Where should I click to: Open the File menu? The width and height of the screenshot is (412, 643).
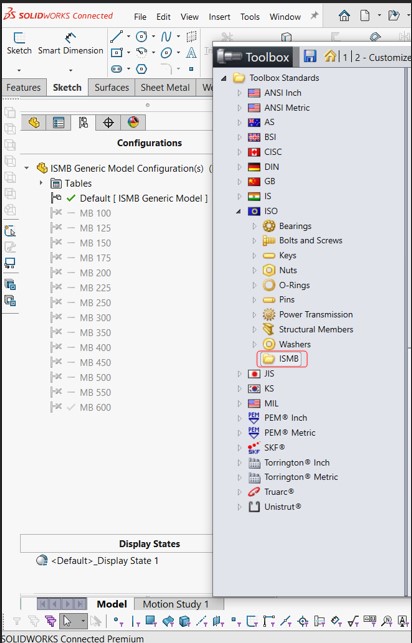[x=140, y=17]
